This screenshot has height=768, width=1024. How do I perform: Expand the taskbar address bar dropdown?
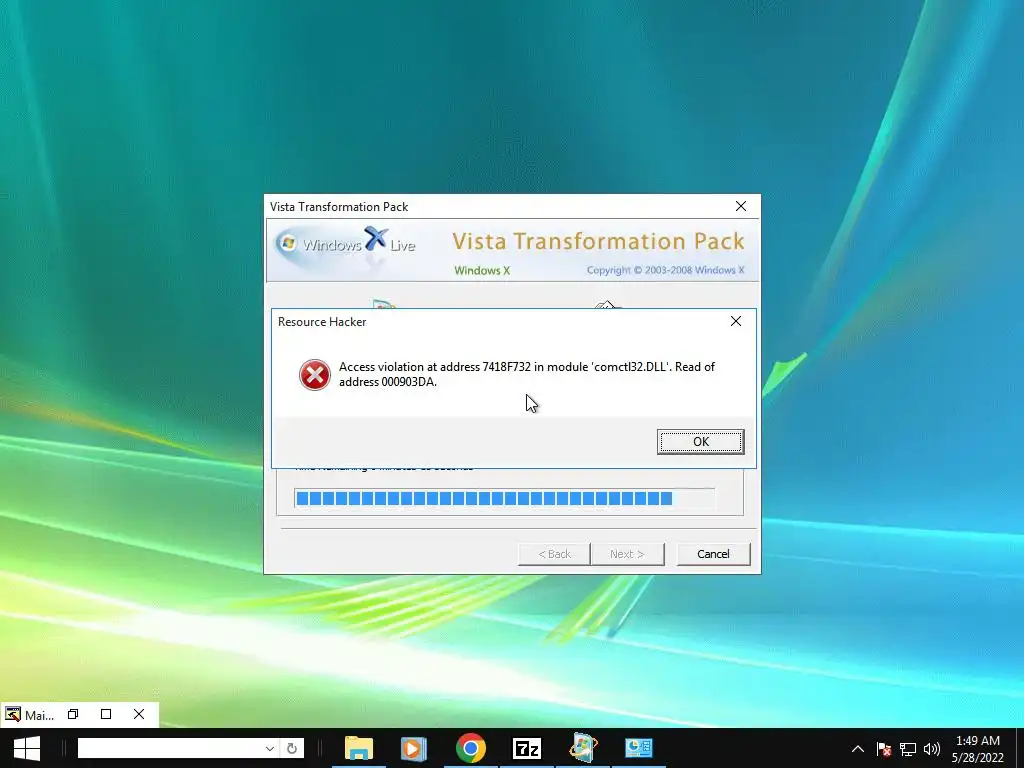270,748
